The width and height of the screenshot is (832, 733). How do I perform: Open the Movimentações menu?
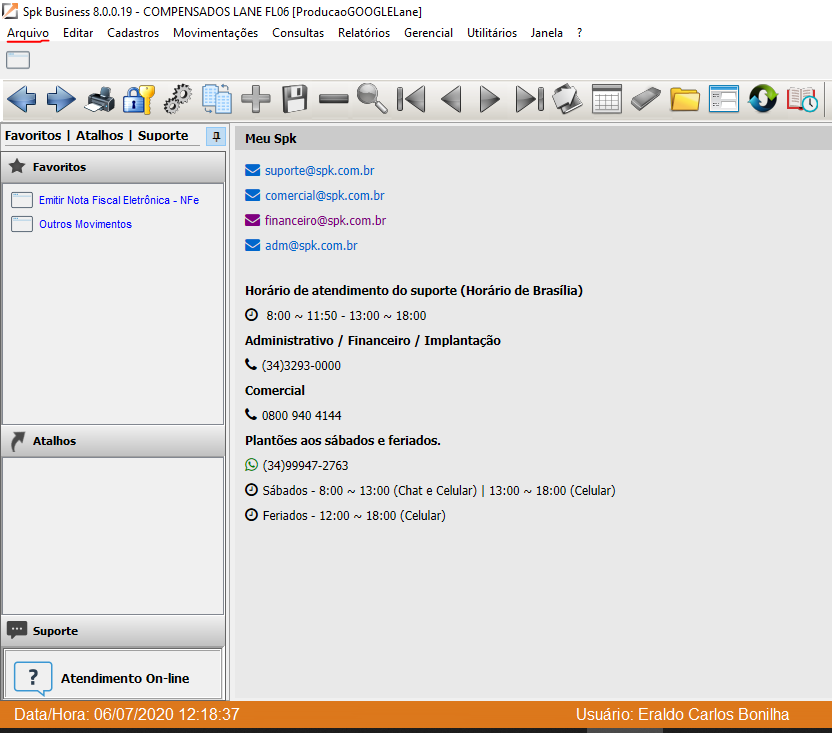pos(215,33)
